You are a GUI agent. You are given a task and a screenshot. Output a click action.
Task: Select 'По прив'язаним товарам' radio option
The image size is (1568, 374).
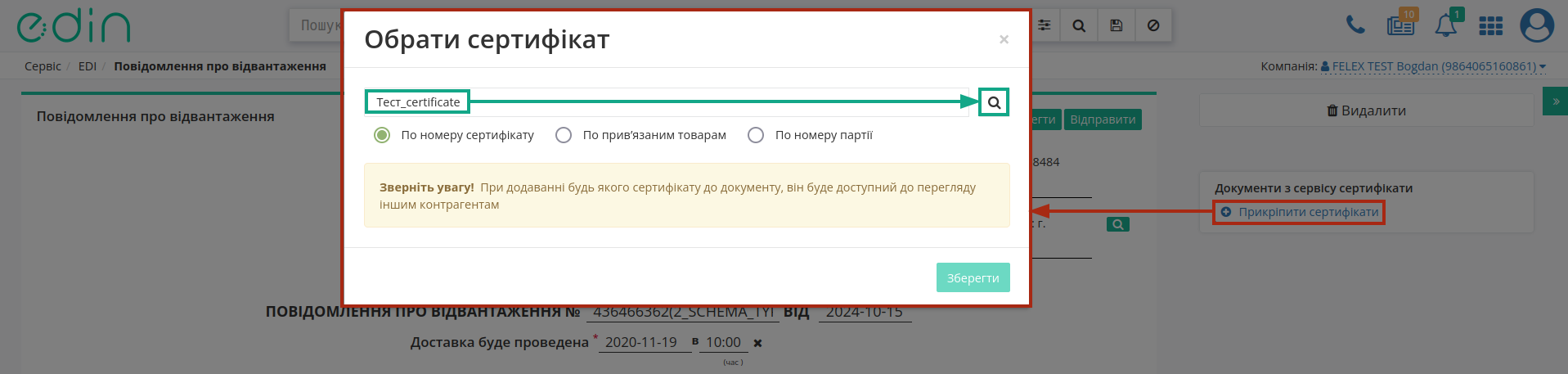pyautogui.click(x=564, y=135)
